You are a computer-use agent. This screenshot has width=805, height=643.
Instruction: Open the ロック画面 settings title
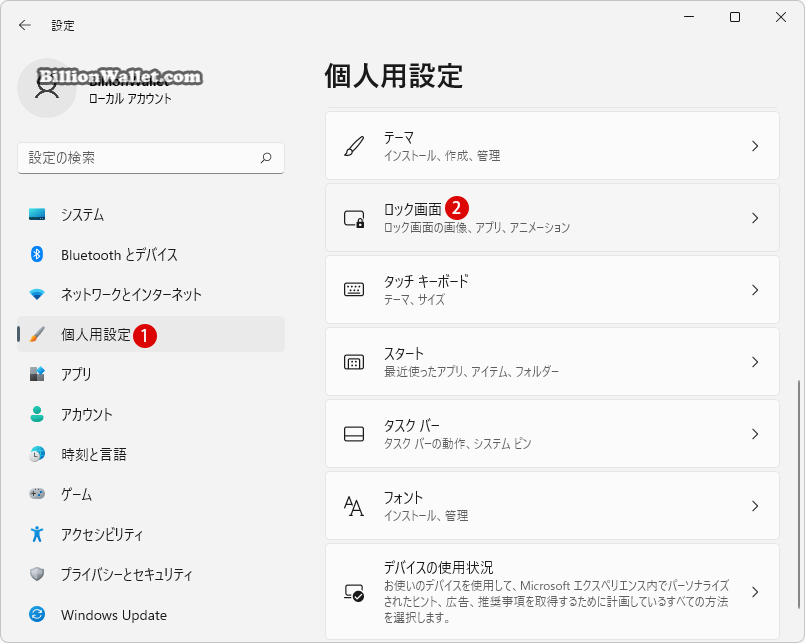pyautogui.click(x=413, y=209)
